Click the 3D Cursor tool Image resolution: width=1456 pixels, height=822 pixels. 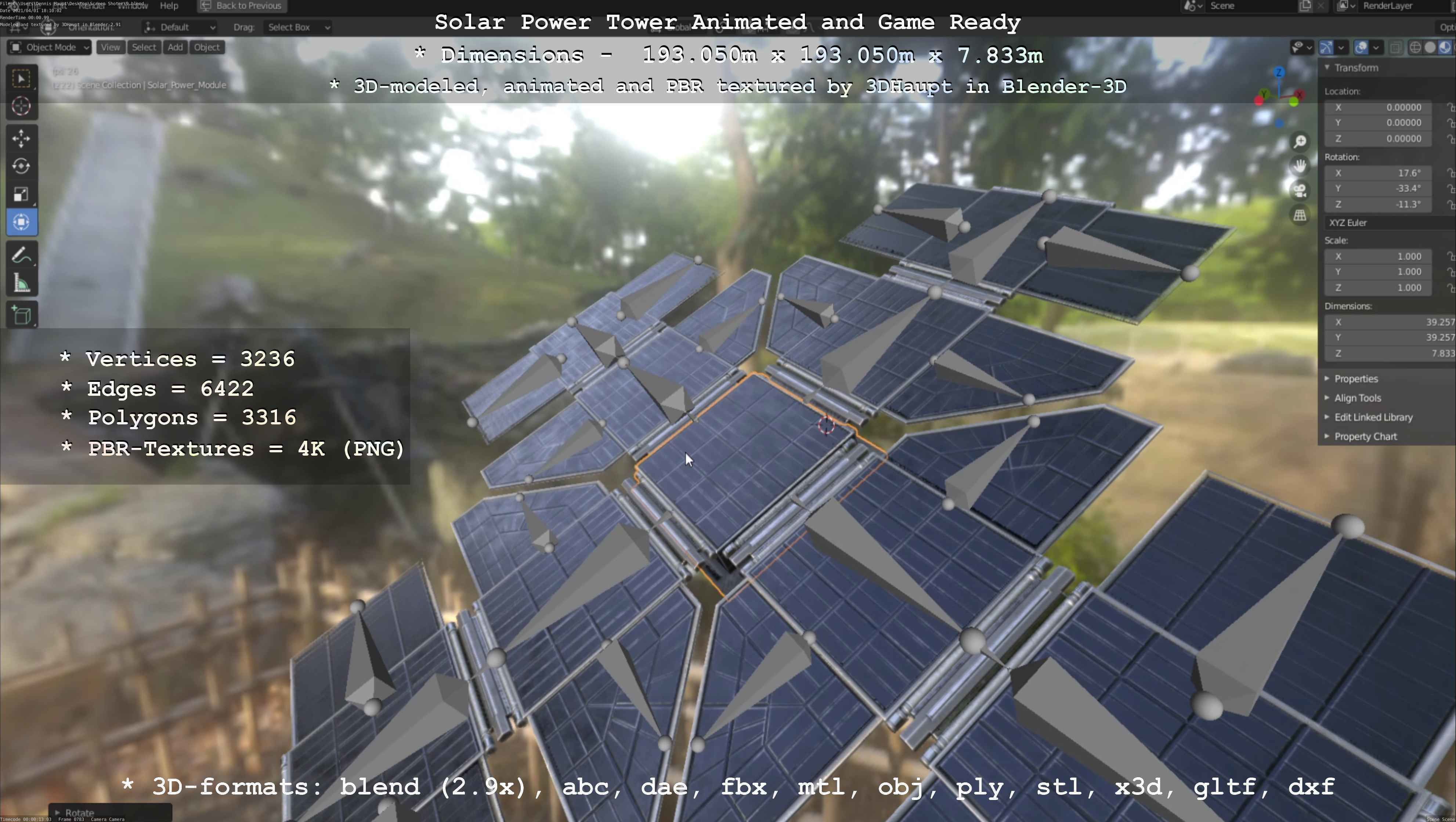[21, 106]
